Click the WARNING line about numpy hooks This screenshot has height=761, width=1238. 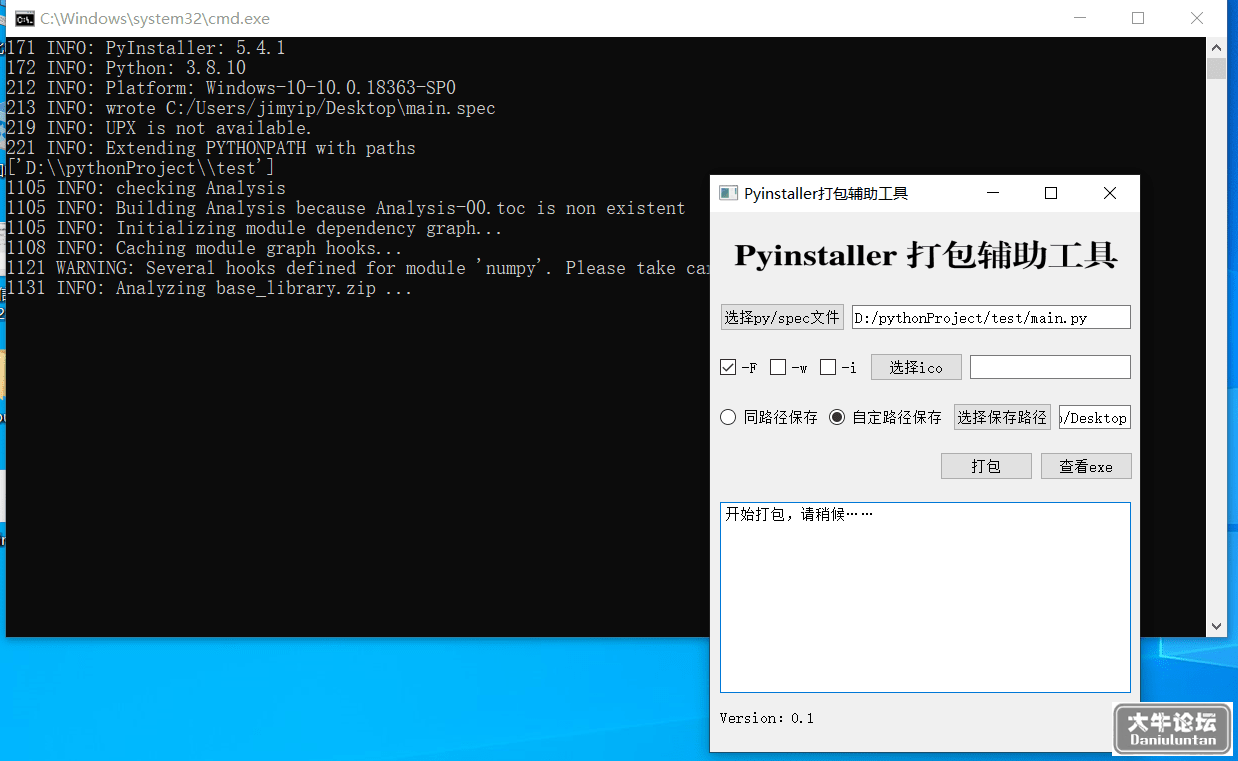click(x=357, y=268)
